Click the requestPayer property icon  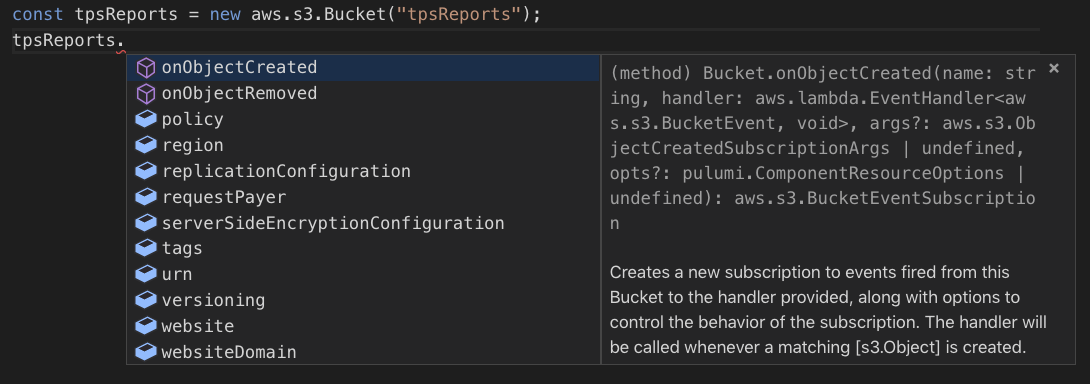145,197
